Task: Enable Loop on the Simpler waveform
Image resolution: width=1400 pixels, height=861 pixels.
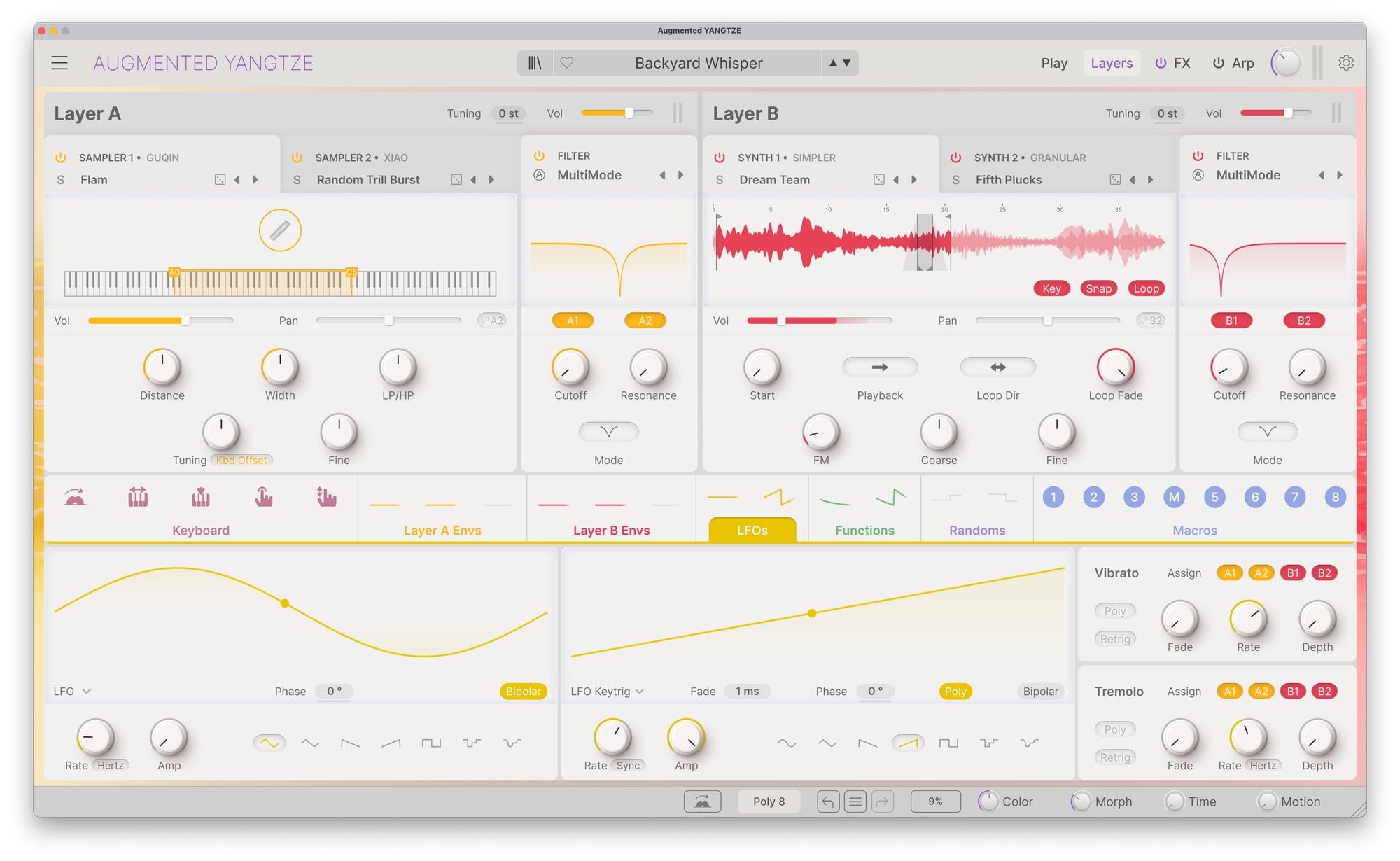Action: pyautogui.click(x=1146, y=288)
